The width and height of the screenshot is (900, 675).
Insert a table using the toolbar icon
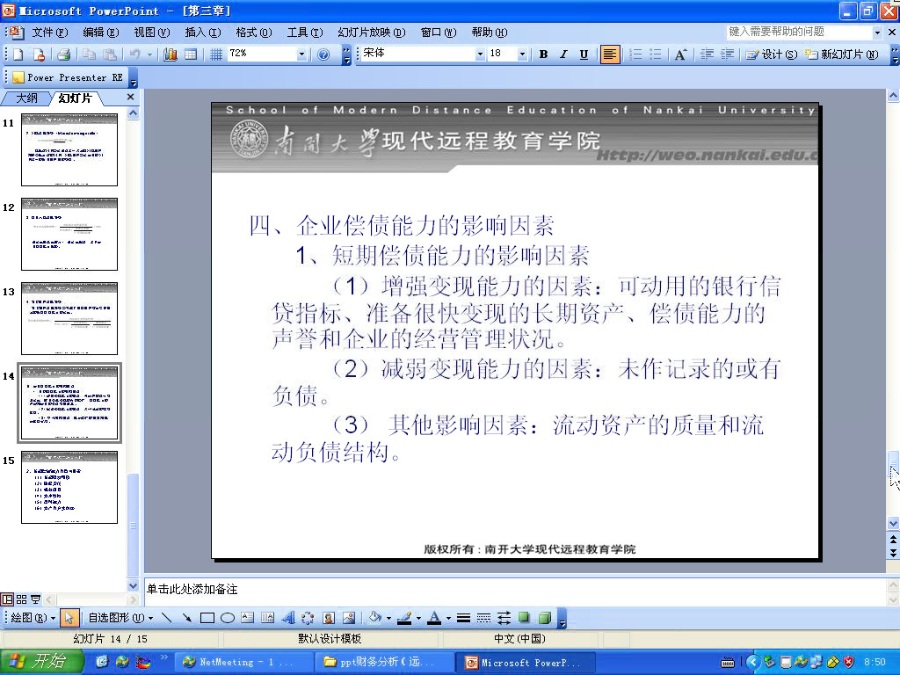tap(191, 55)
